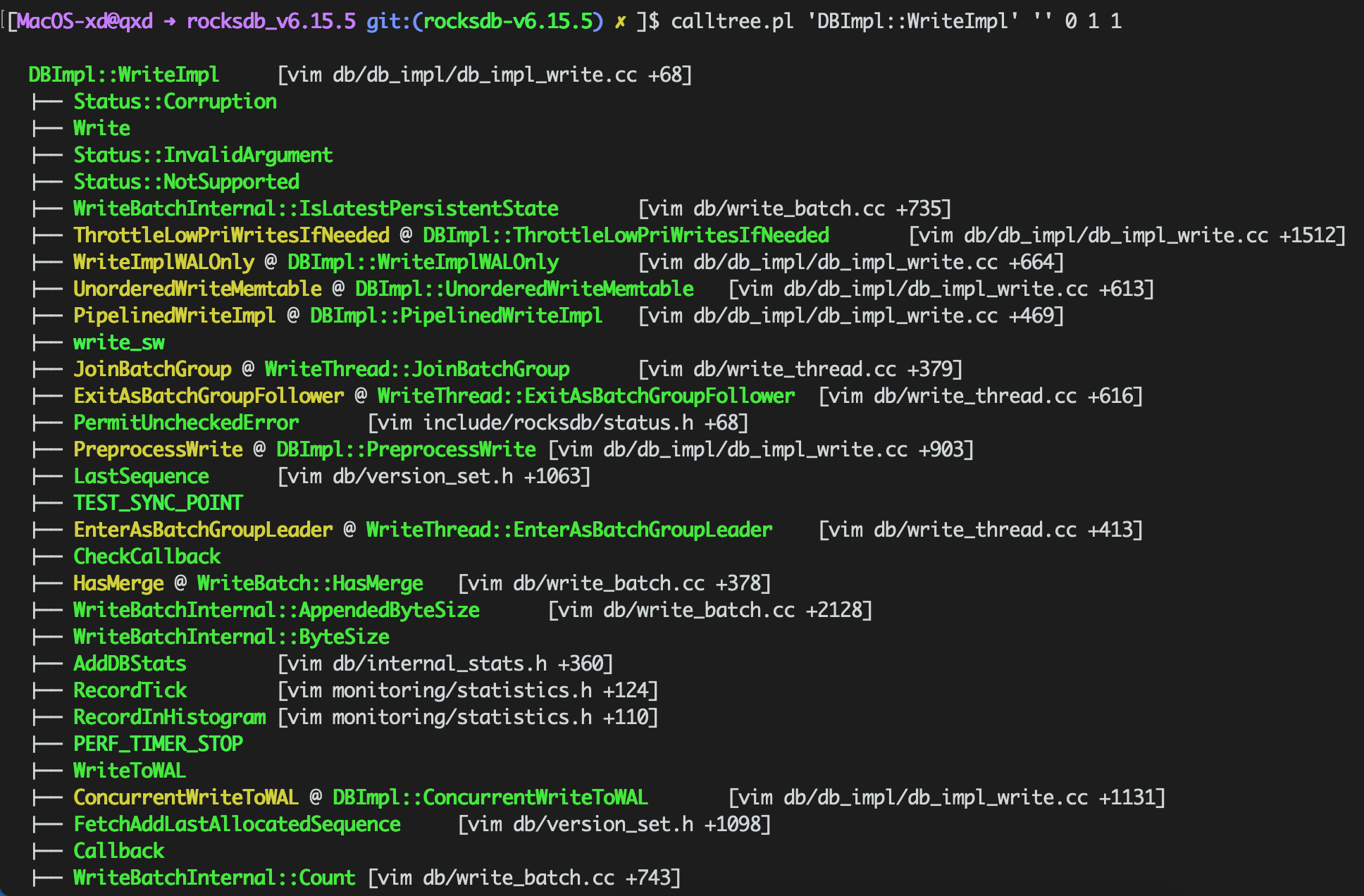
Task: Click WriteBatchInternal::AppendedByteSize entry
Action: tap(277, 610)
